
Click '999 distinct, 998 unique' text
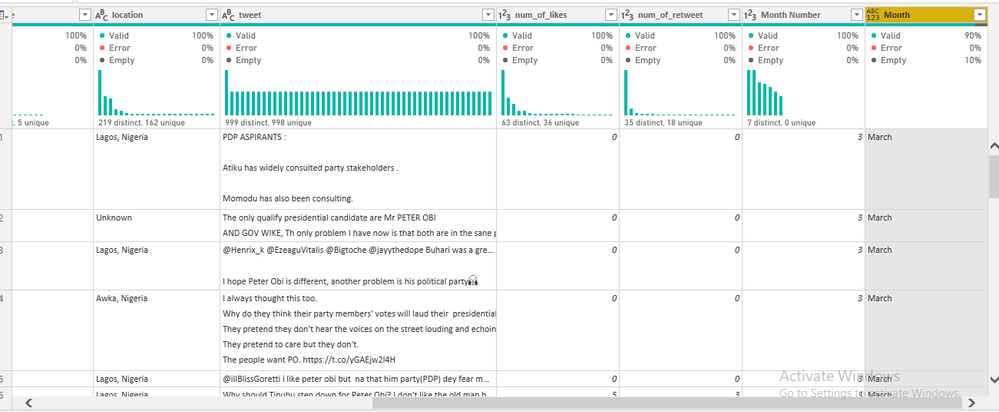pyautogui.click(x=268, y=122)
